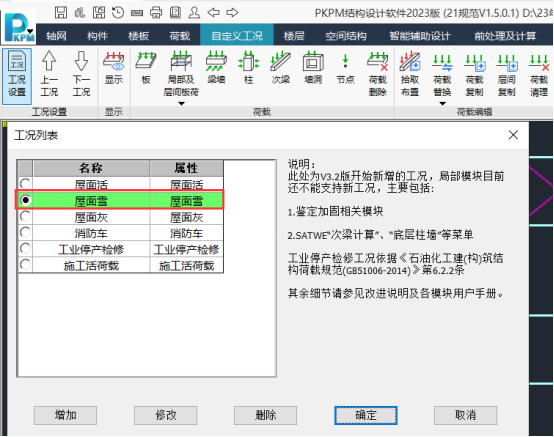
Task: Expand the 荷载替换 dropdown arrow
Action: pyautogui.click(x=442, y=104)
